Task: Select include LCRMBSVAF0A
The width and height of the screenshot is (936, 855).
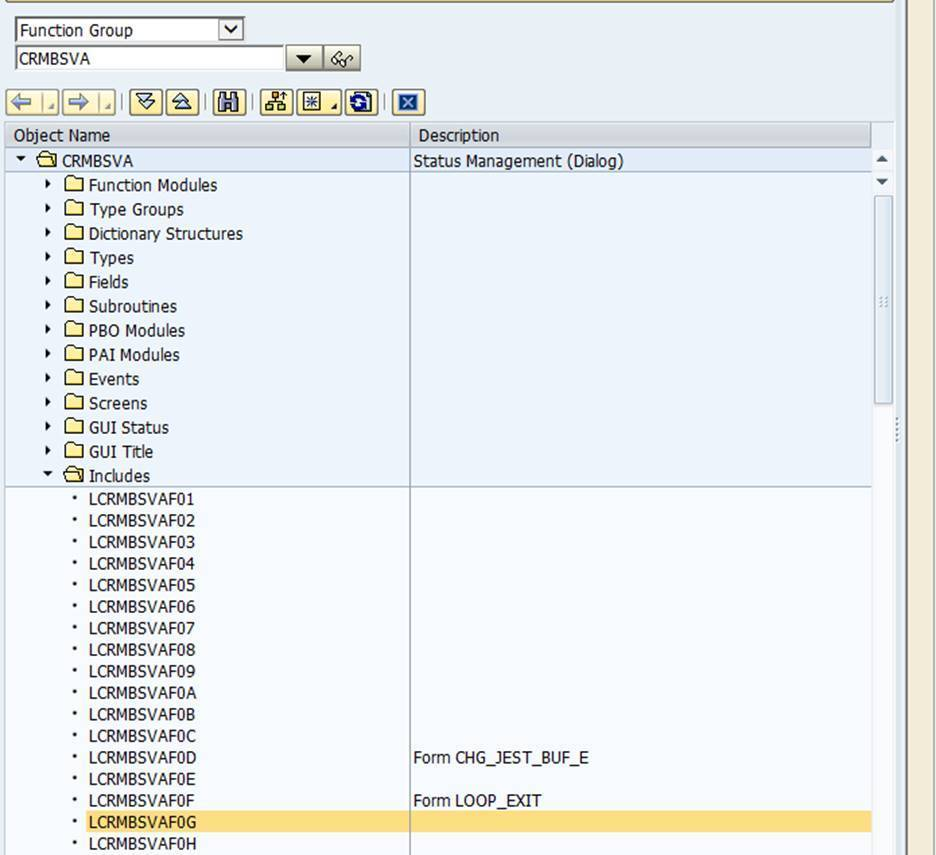Action: 142,693
